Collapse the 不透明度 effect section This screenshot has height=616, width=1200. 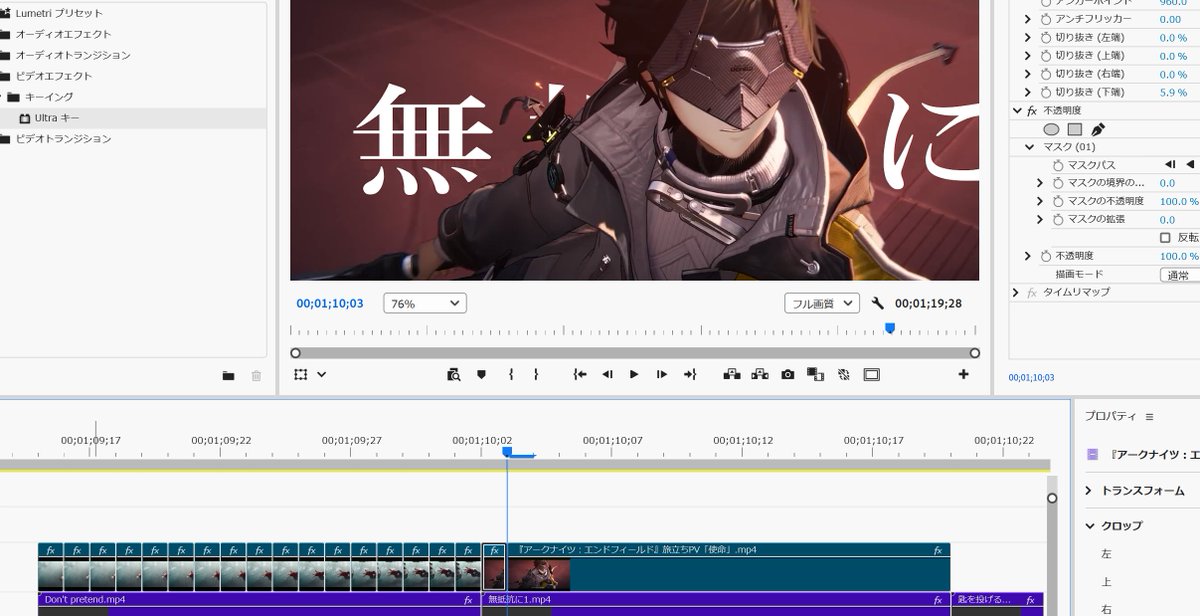[x=1017, y=111]
